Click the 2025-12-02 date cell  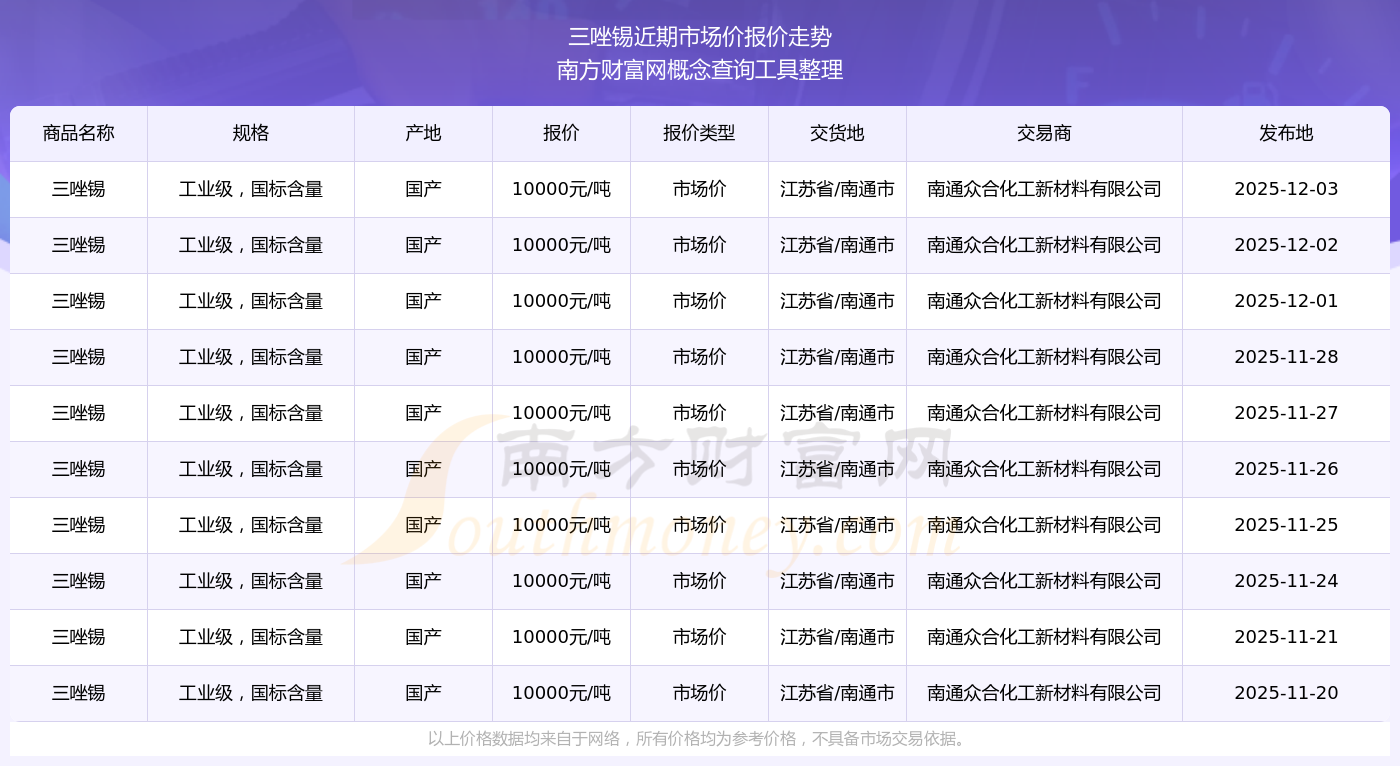[1286, 245]
